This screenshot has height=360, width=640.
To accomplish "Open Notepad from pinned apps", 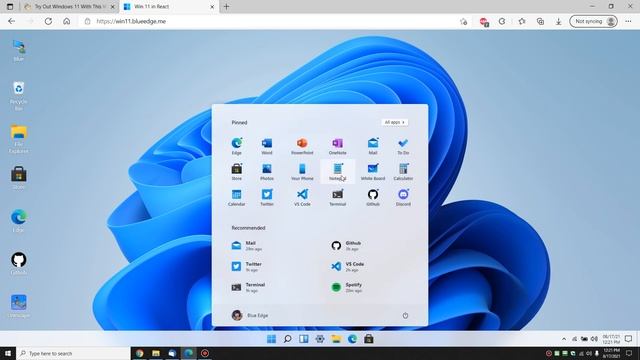I will point(338,172).
